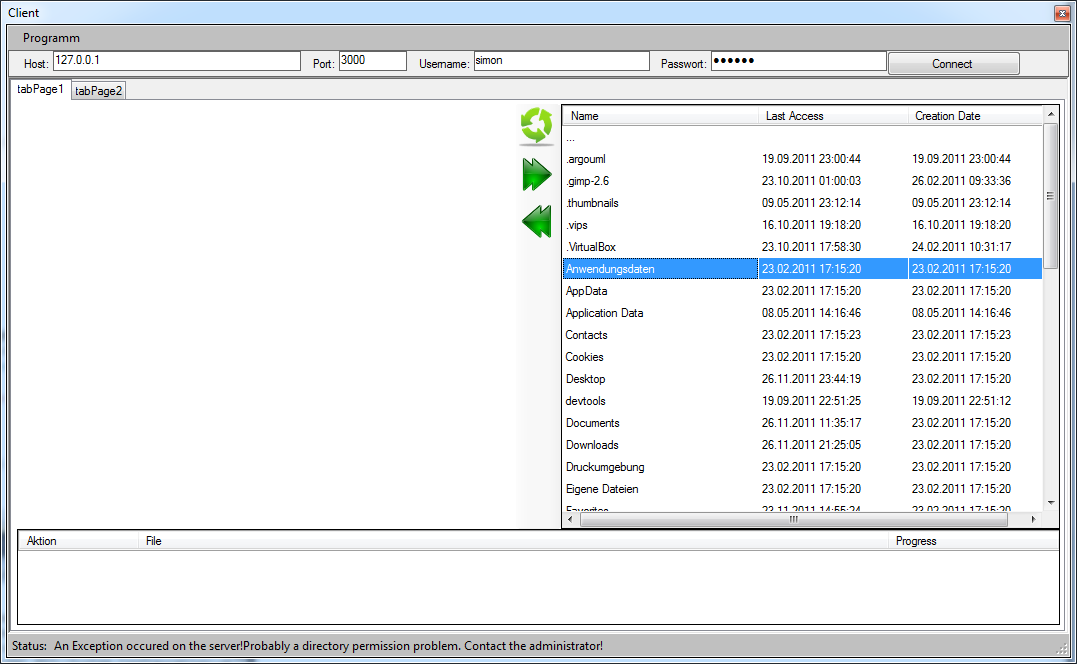Focus the Port input field
The height and width of the screenshot is (664, 1077).
(372, 60)
